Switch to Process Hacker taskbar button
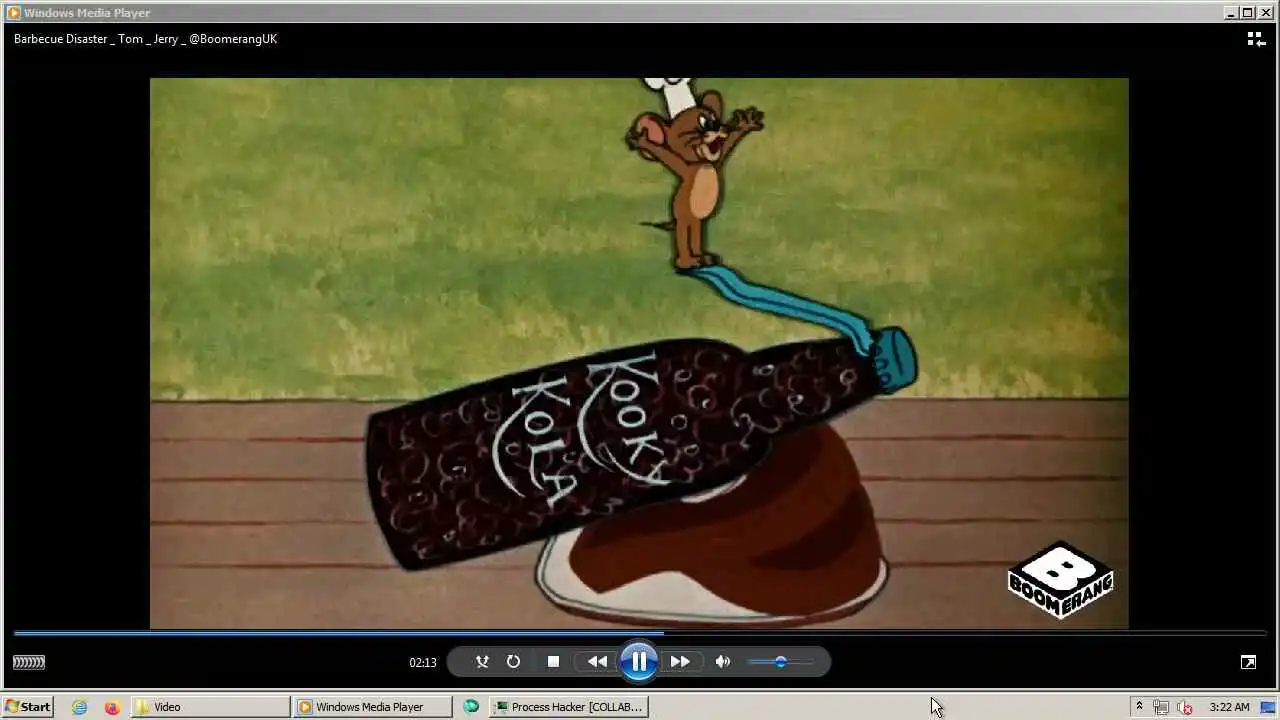Viewport: 1280px width, 720px height. coord(569,707)
